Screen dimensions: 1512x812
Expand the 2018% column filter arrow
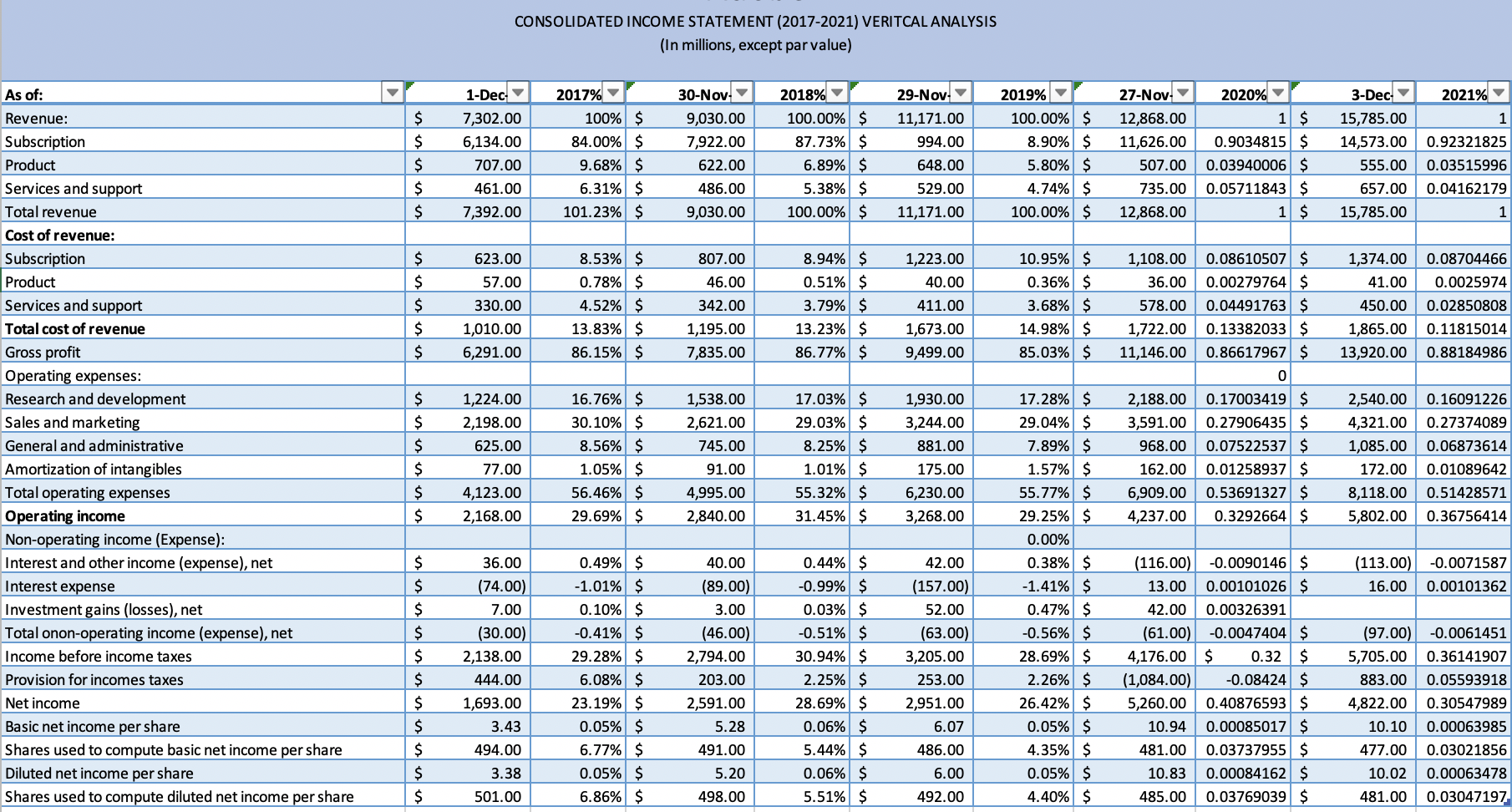click(838, 94)
